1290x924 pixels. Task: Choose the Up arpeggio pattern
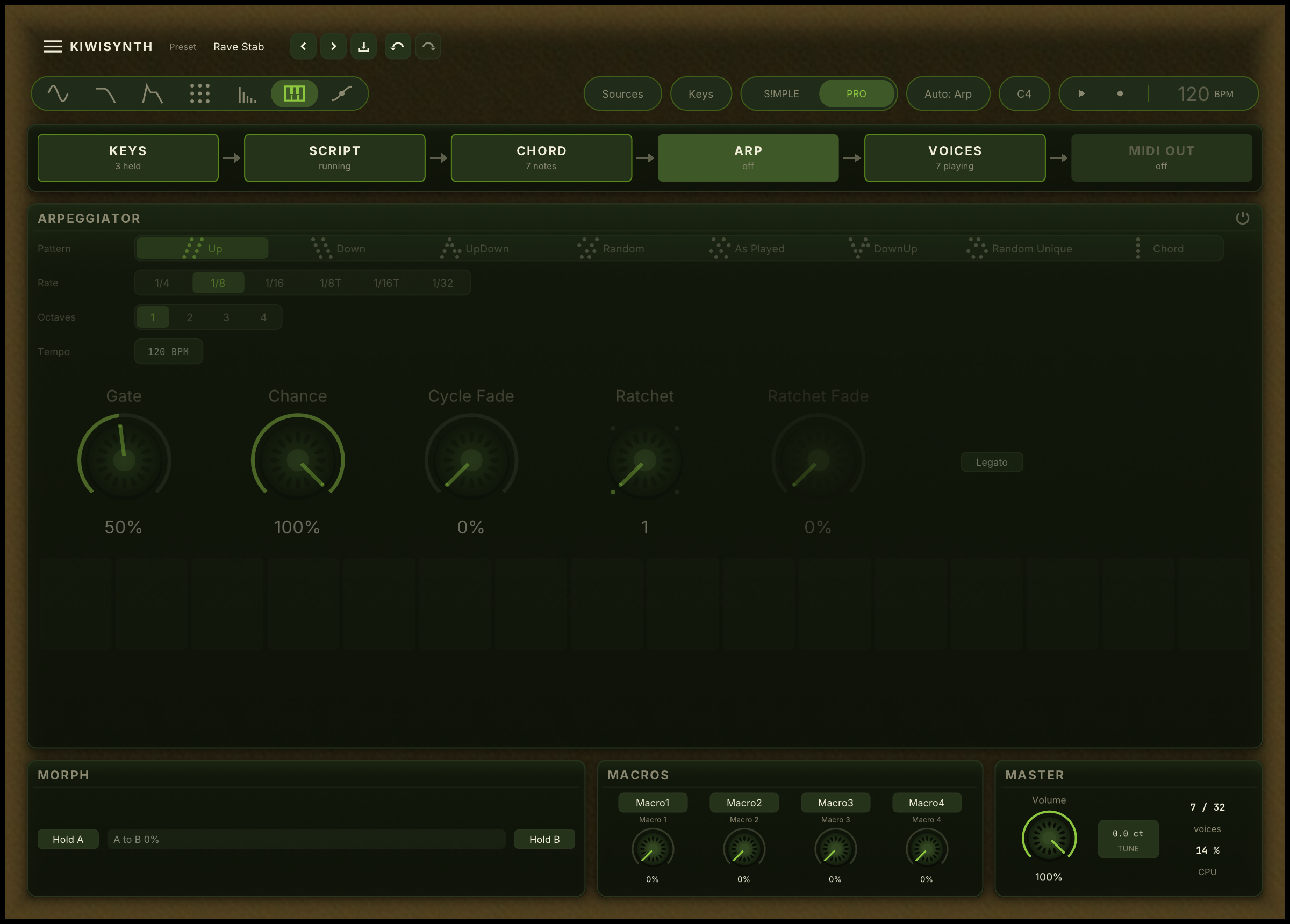click(x=202, y=249)
